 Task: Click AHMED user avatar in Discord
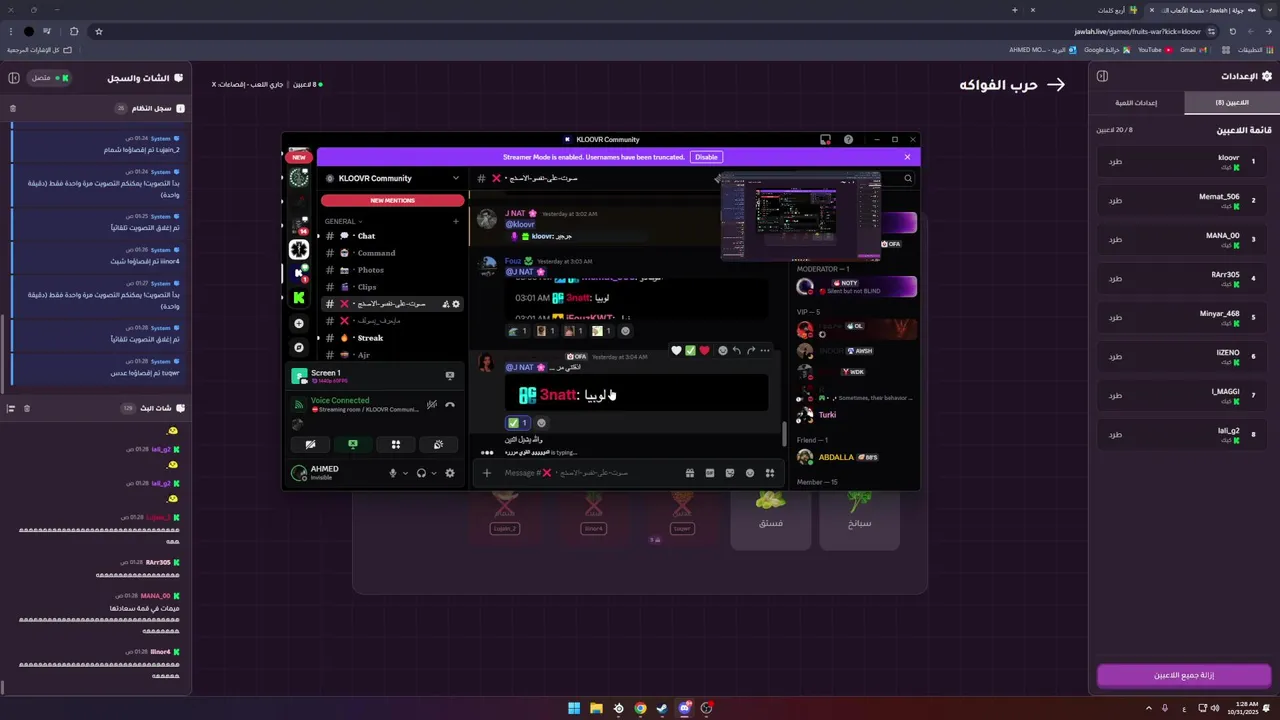pyautogui.click(x=298, y=473)
